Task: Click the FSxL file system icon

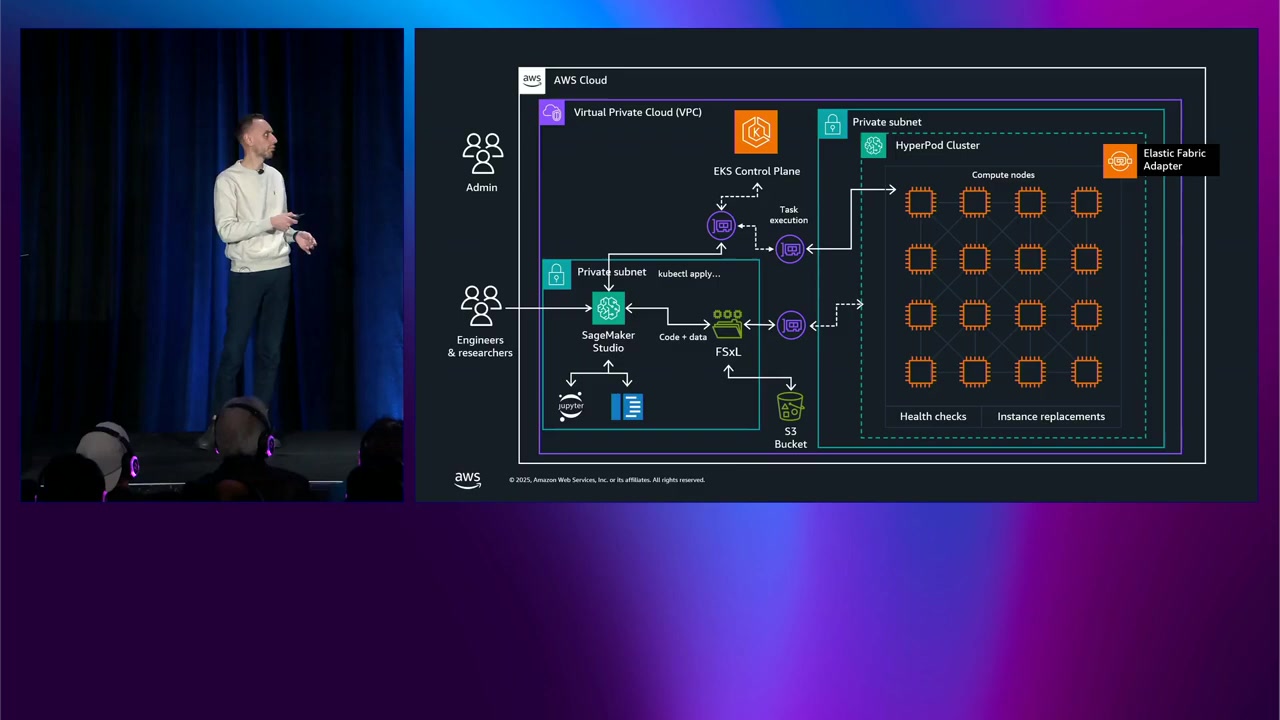Action: tap(727, 325)
